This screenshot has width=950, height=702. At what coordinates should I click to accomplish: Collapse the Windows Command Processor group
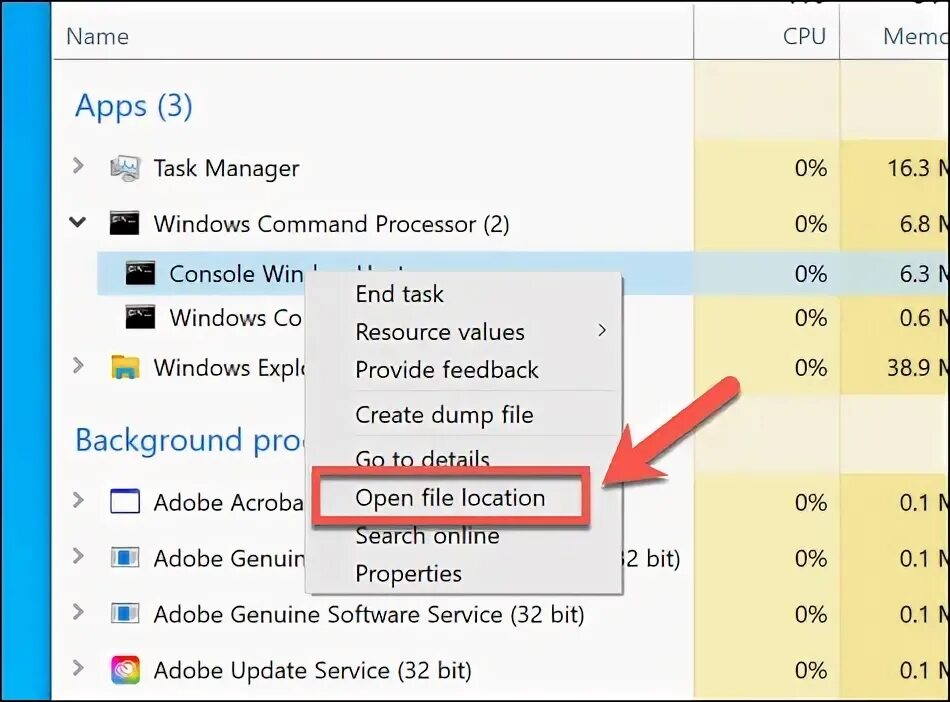coord(78,222)
